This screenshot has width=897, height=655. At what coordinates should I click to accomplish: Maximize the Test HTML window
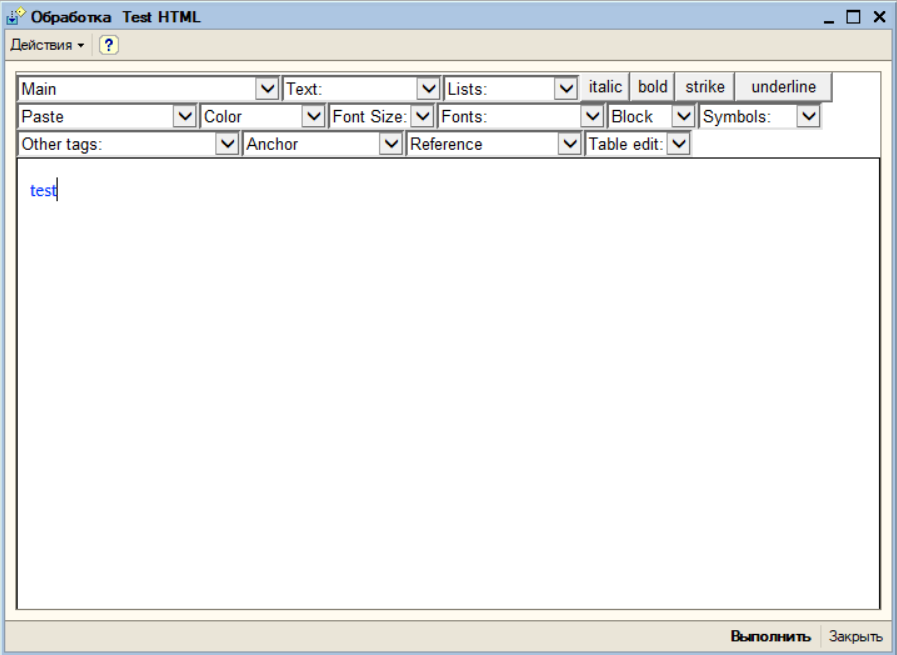pyautogui.click(x=853, y=17)
